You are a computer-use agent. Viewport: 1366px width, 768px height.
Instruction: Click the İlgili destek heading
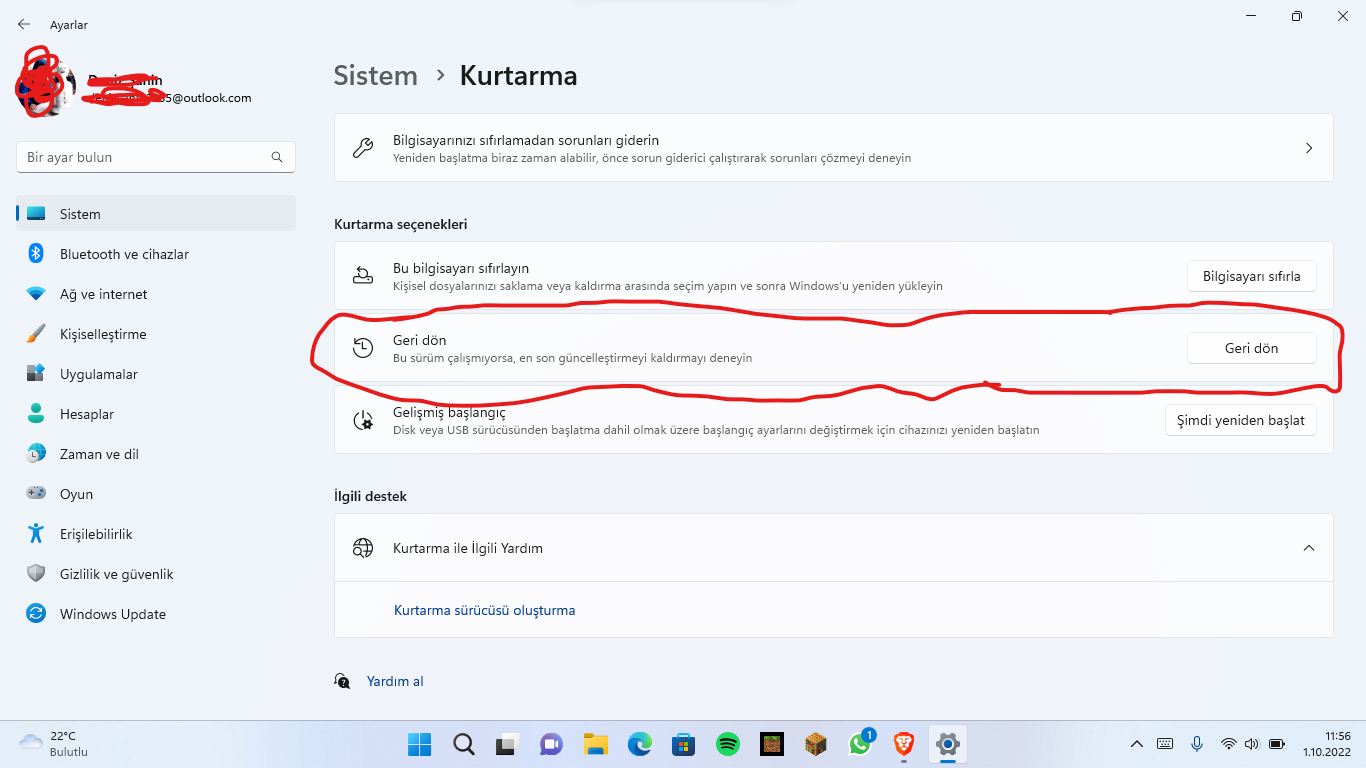coord(371,496)
